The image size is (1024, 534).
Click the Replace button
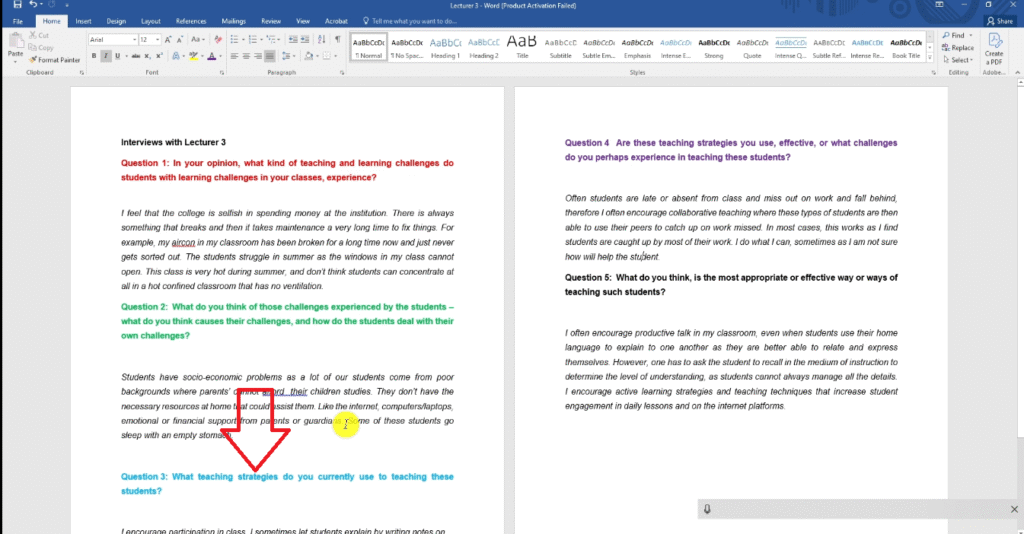point(958,48)
